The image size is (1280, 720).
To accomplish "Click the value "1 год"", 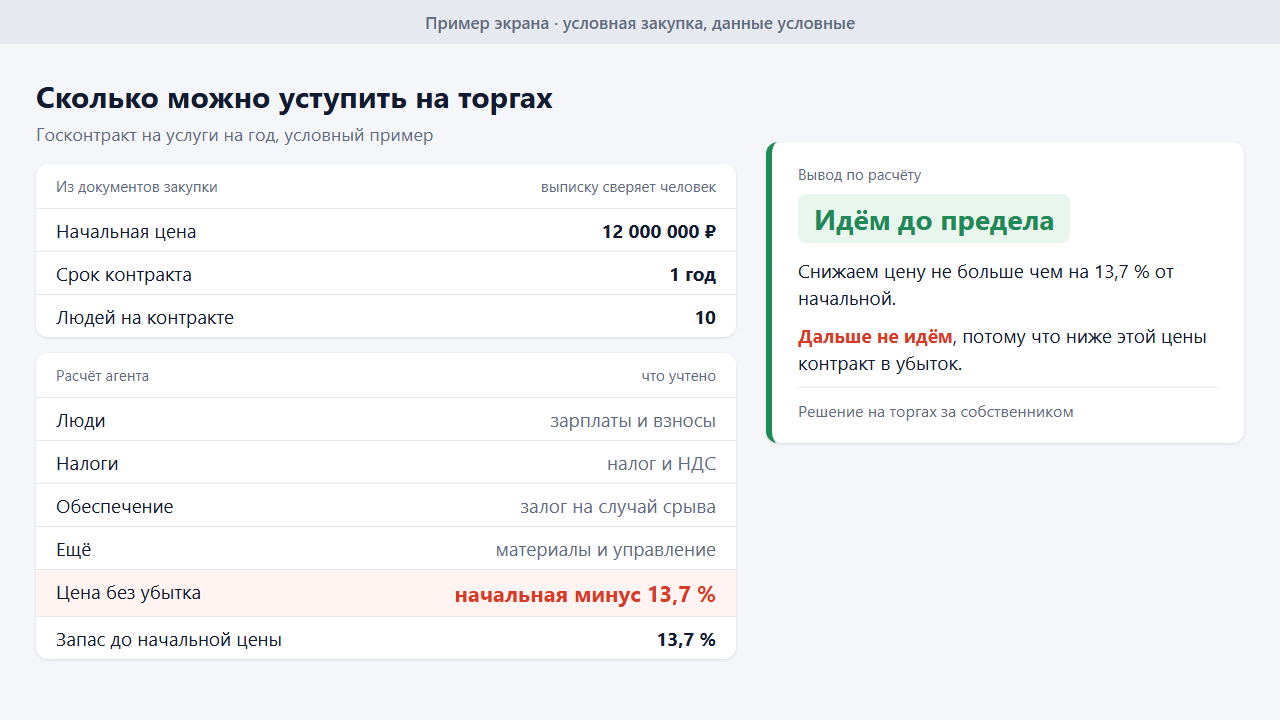I will coord(693,275).
